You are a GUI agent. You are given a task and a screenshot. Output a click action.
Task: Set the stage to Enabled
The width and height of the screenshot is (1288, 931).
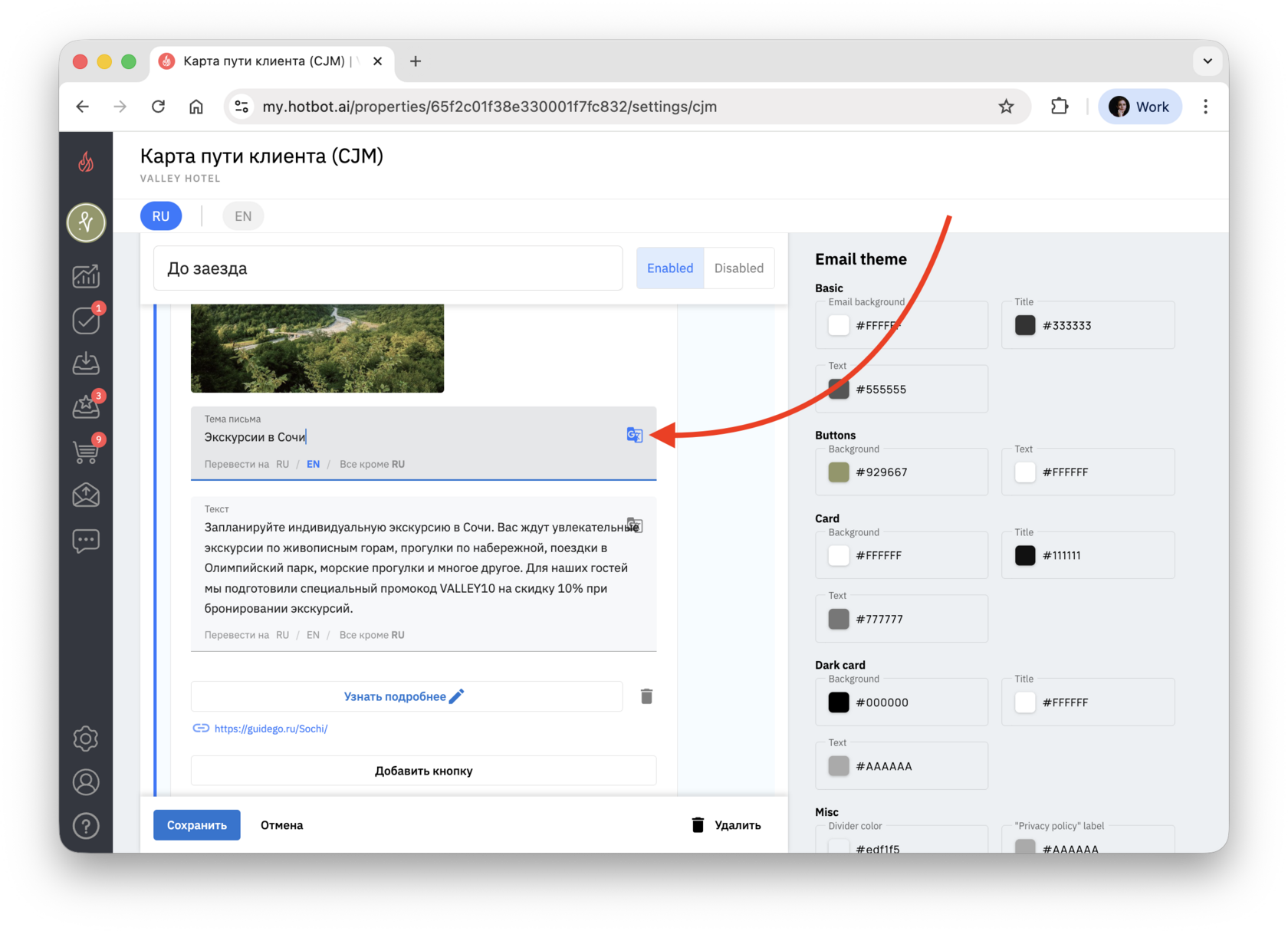(670, 268)
